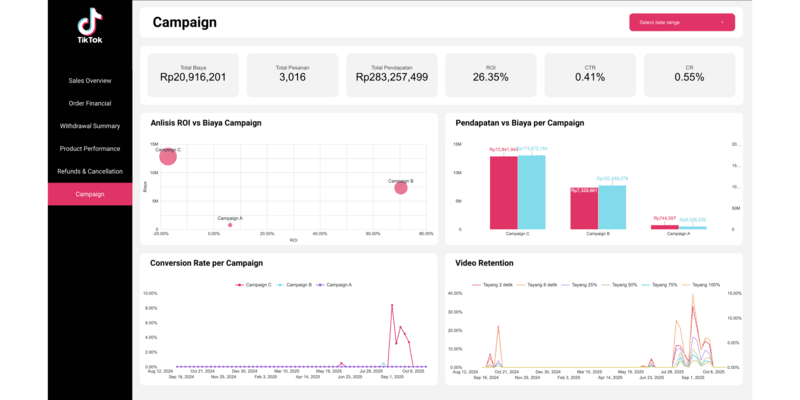Open Order Financial in sidebar
Image resolution: width=800 pixels, height=400 pixels.
click(89, 103)
